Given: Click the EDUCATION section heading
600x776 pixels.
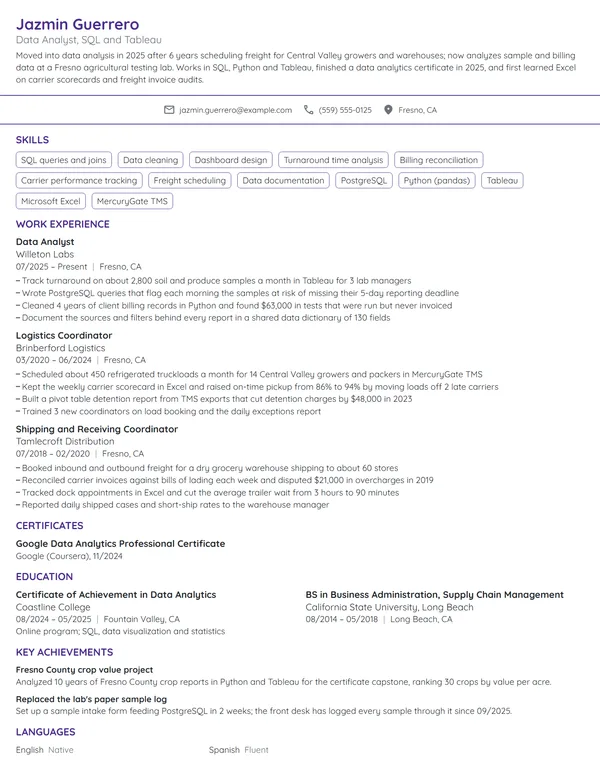Looking at the screenshot, I should coord(44,577).
